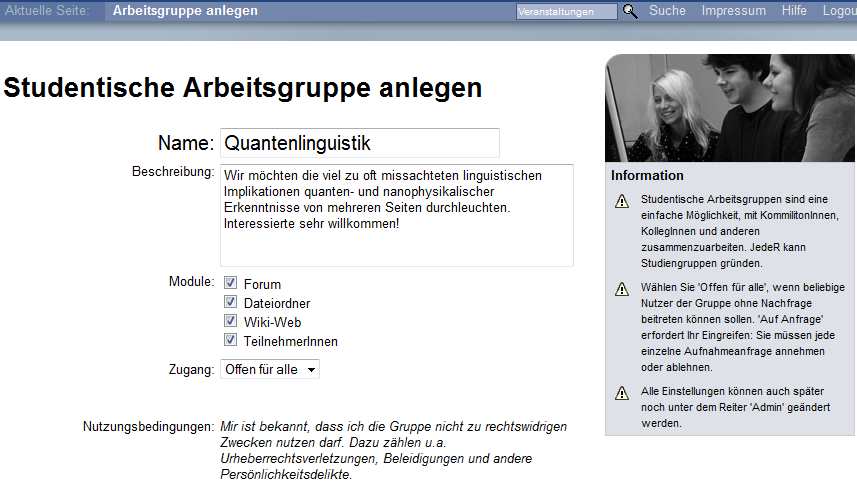Open the Zugang 'Offen für alle' dropdown
This screenshot has width=857, height=487.
point(270,369)
